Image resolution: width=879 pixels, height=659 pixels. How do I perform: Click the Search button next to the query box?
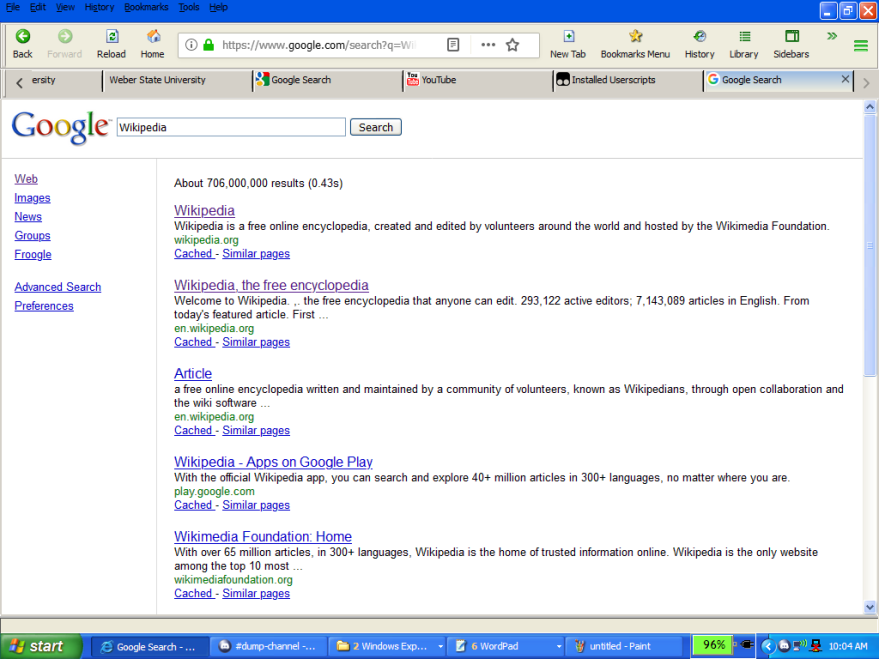point(376,127)
